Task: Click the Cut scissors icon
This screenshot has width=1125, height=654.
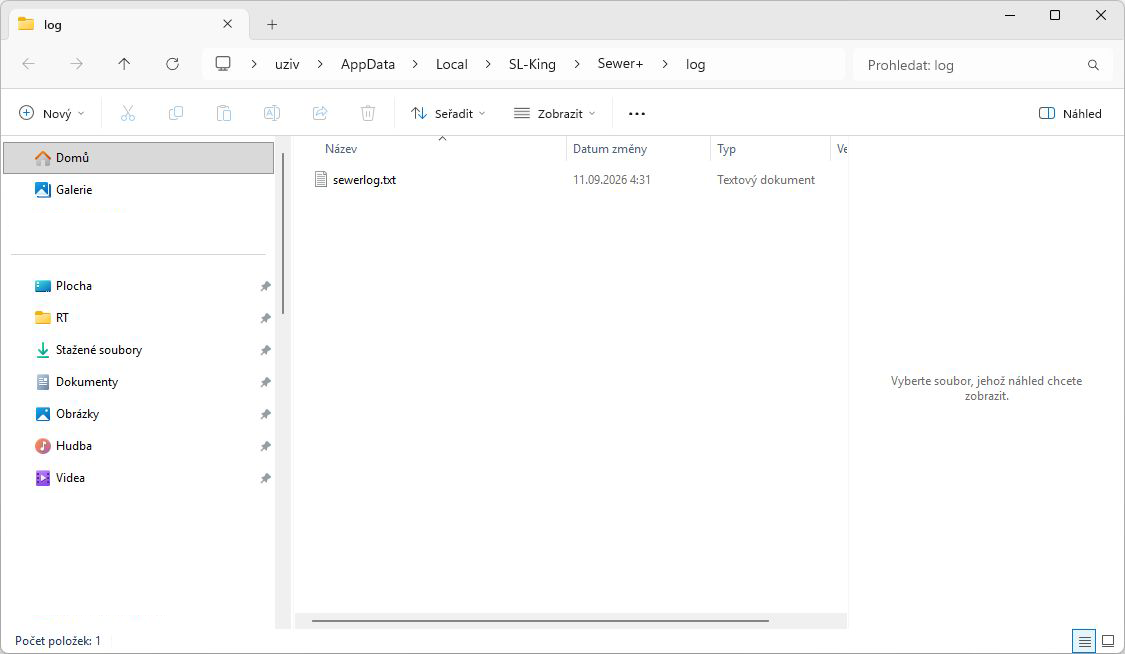Action: pyautogui.click(x=128, y=113)
